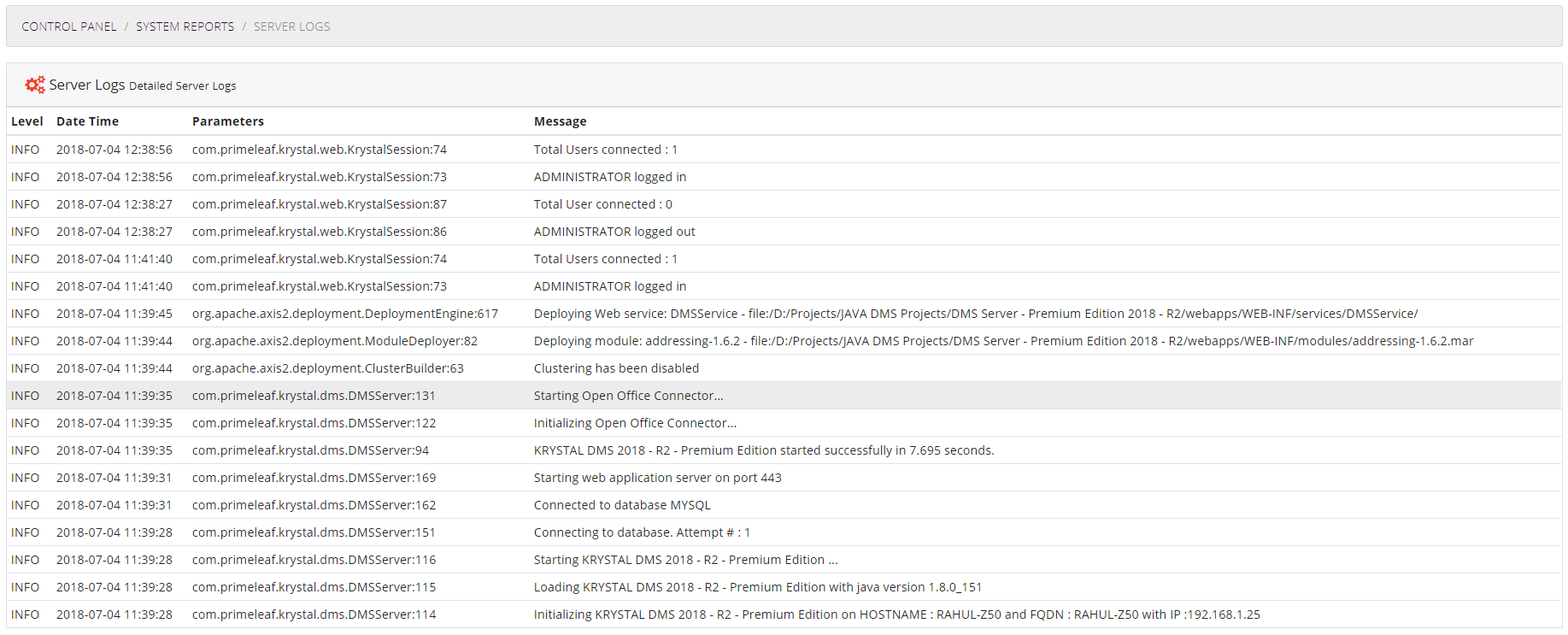Click parameter ModuleDeployer:82
Image resolution: width=1568 pixels, height=635 pixels.
(335, 341)
